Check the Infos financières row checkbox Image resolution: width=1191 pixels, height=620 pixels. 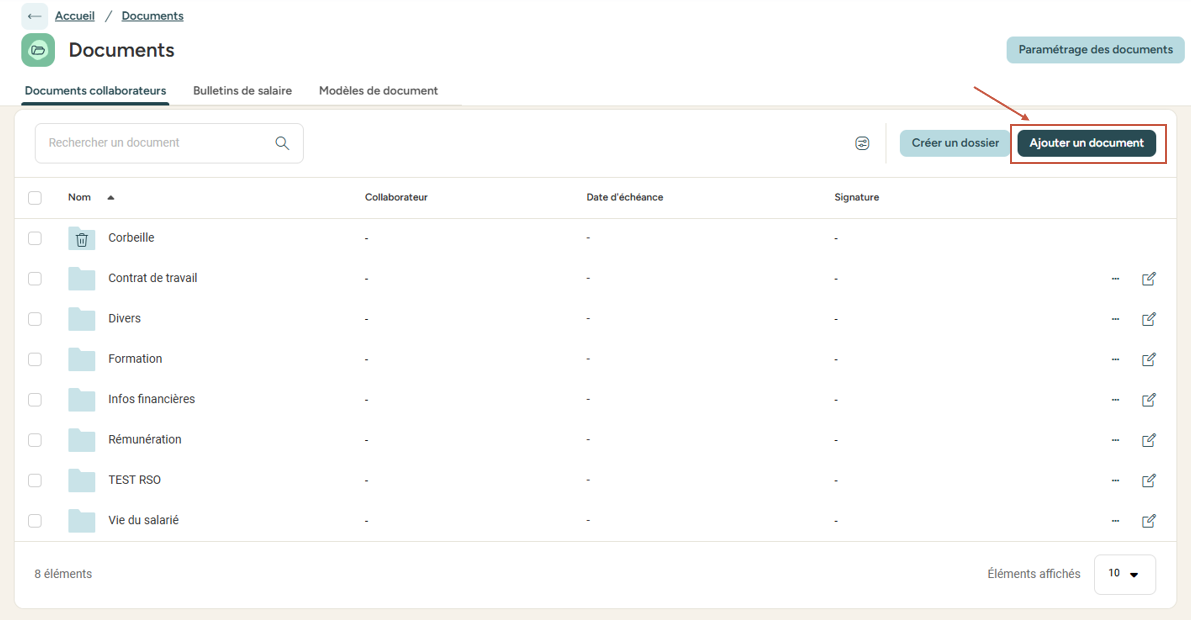coord(35,400)
